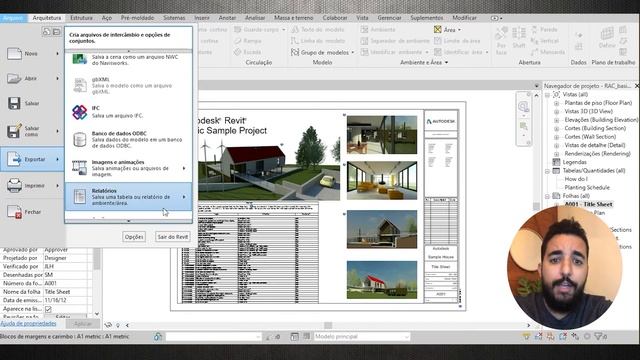Click the Salvar como icon
This screenshot has height=360, width=640.
pyautogui.click(x=14, y=131)
